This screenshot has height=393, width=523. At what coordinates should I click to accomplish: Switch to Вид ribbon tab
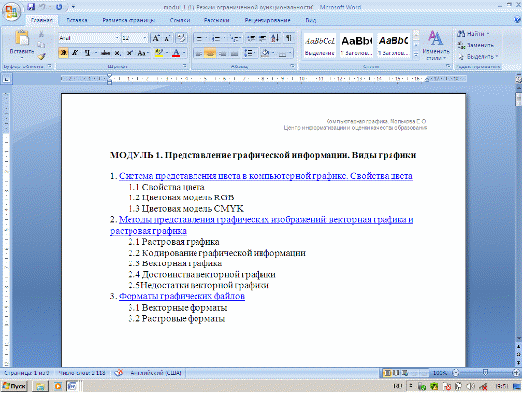[311, 20]
